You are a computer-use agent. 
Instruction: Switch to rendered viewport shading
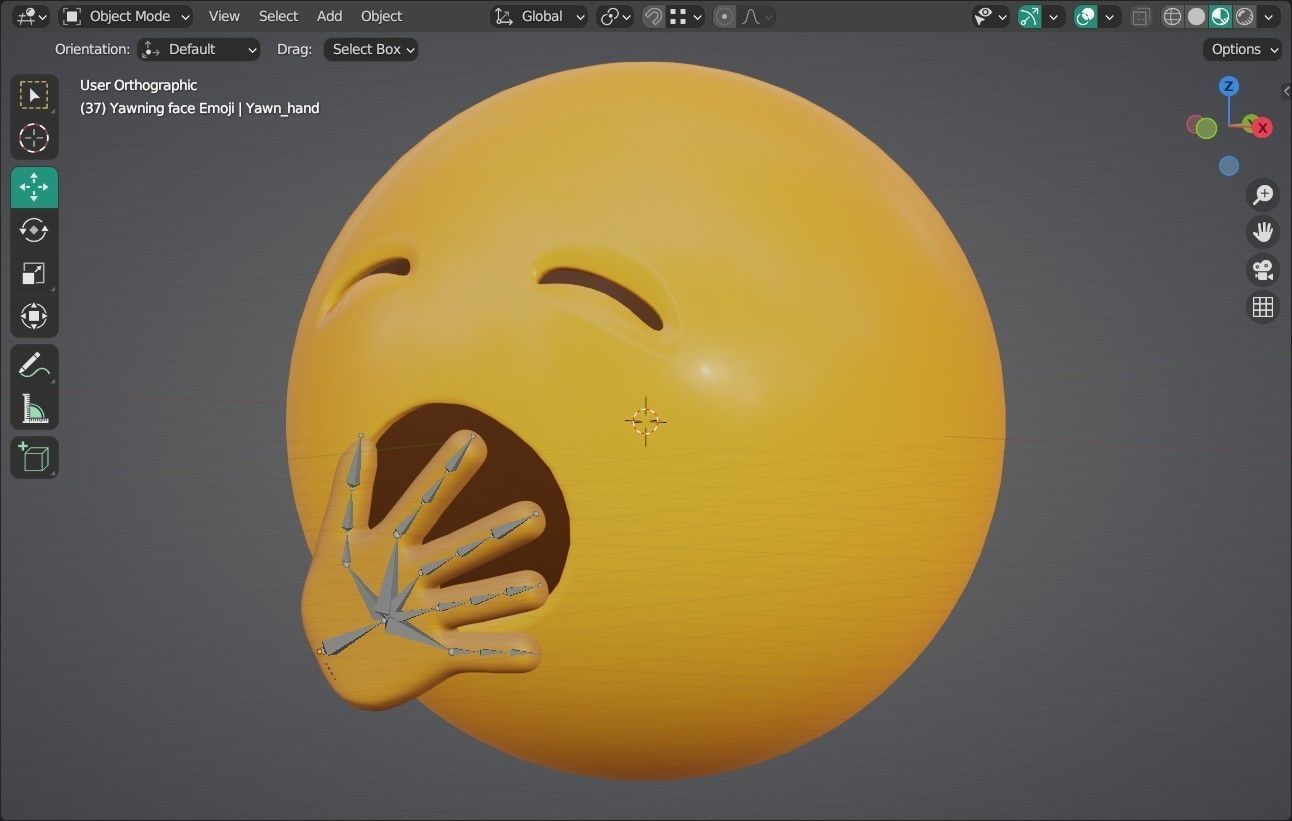coord(1244,16)
